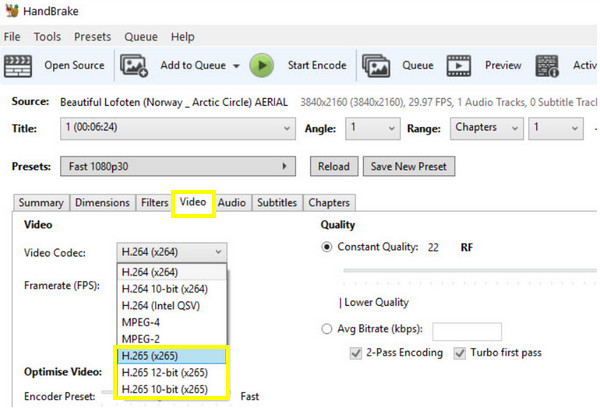Open the Add to Queue dropdown arrow

(236, 66)
